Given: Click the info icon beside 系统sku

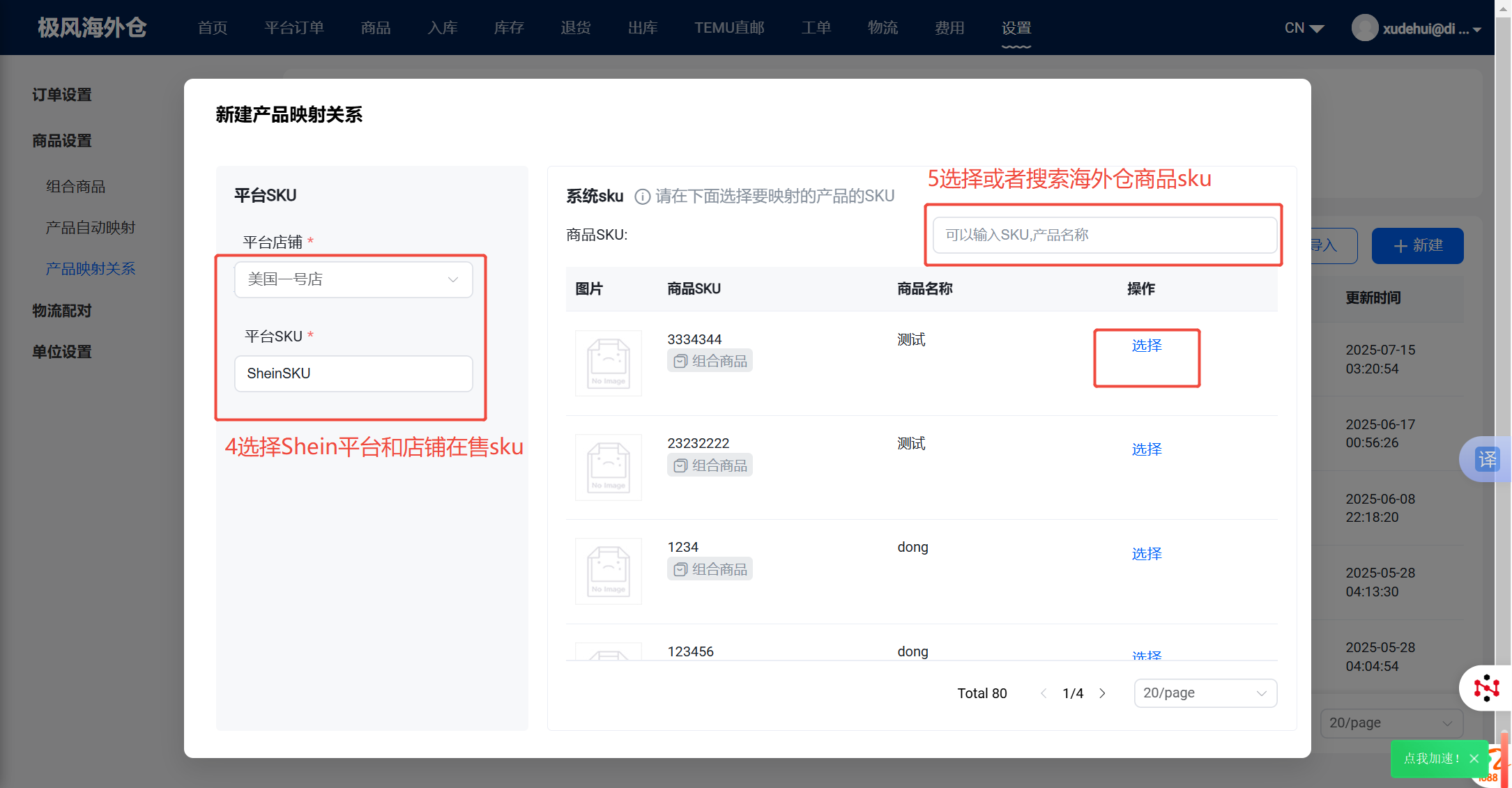Looking at the screenshot, I should pos(642,196).
